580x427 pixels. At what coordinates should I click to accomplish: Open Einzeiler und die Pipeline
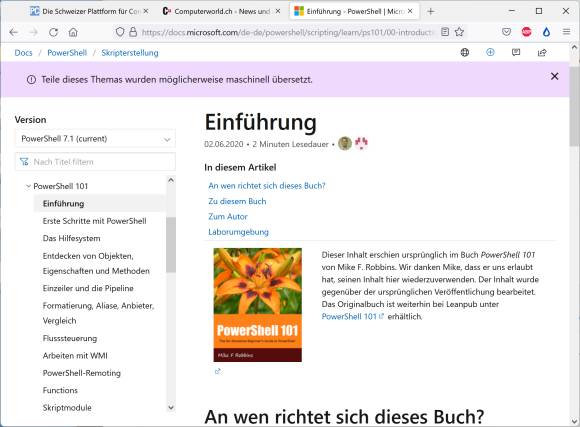(x=88, y=288)
